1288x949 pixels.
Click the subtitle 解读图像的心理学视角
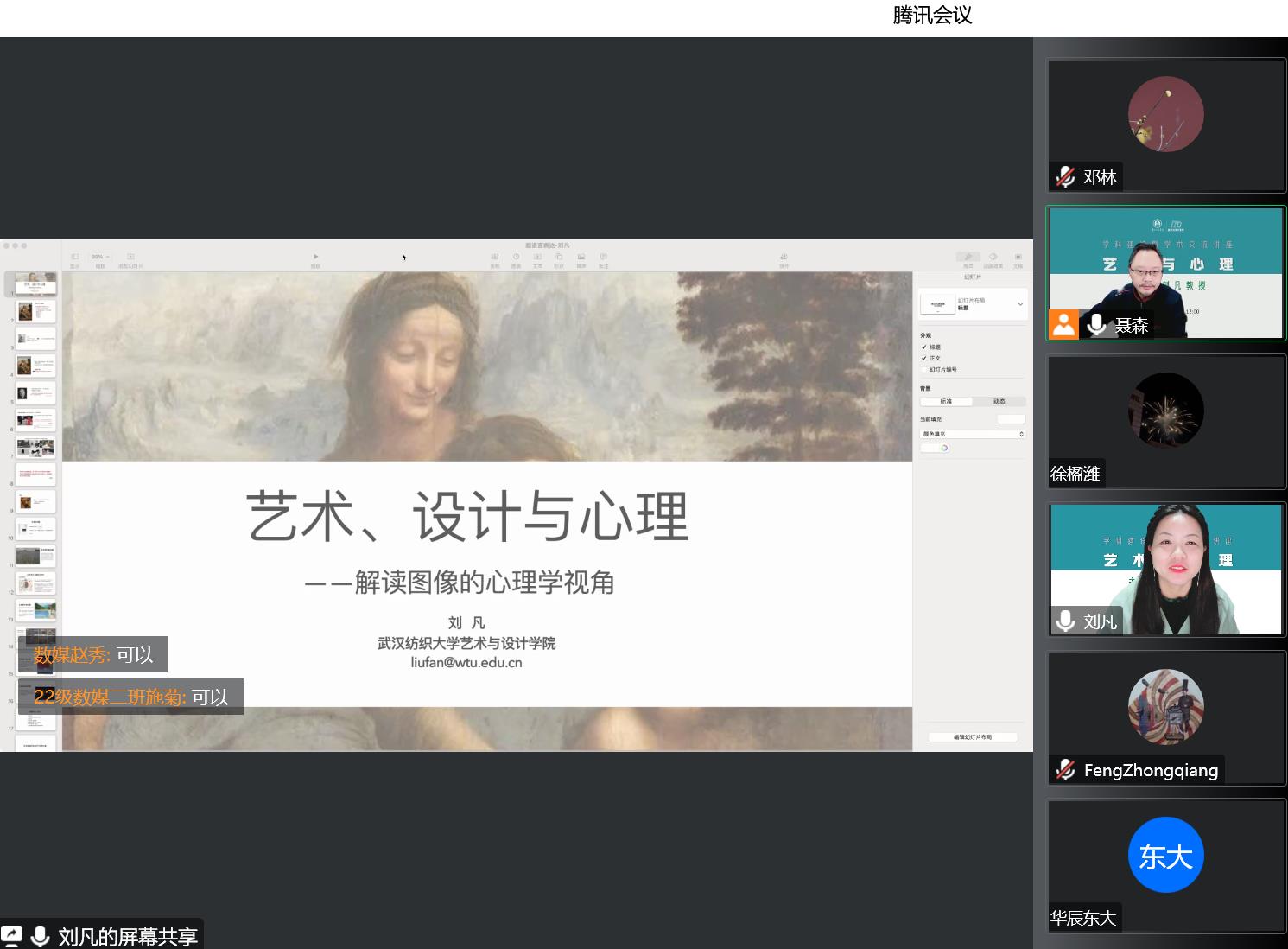tap(485, 583)
